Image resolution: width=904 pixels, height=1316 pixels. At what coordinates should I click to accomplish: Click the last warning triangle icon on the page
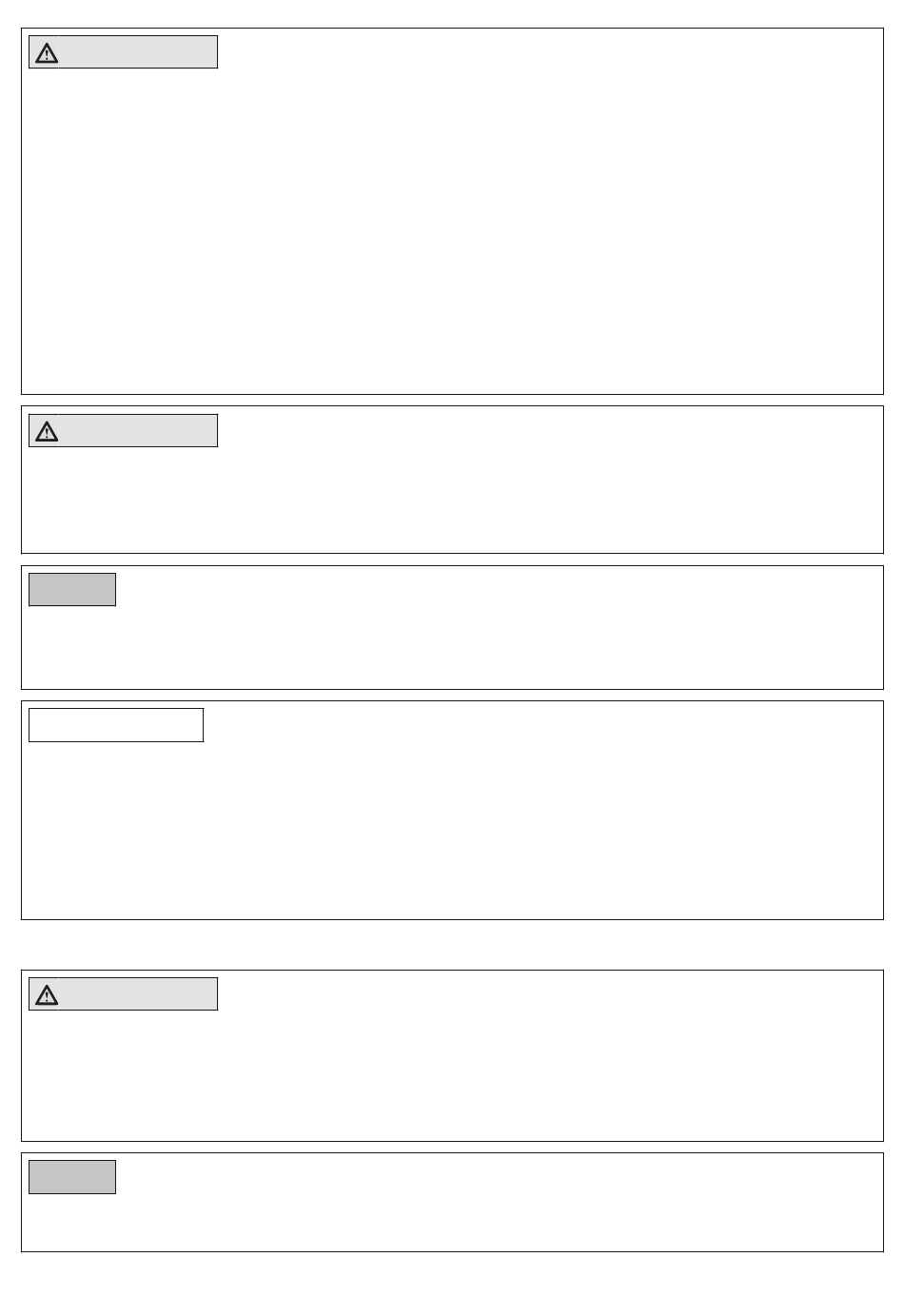click(47, 995)
